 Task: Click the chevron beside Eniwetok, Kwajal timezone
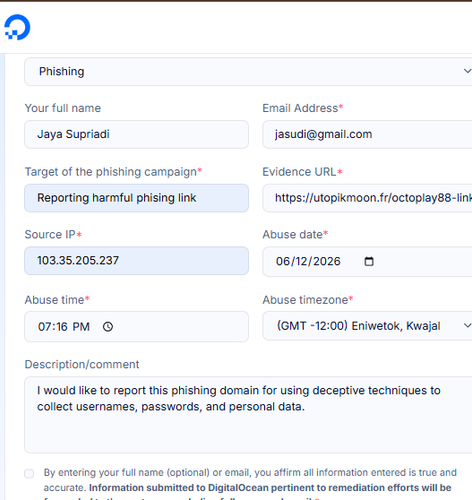467,325
